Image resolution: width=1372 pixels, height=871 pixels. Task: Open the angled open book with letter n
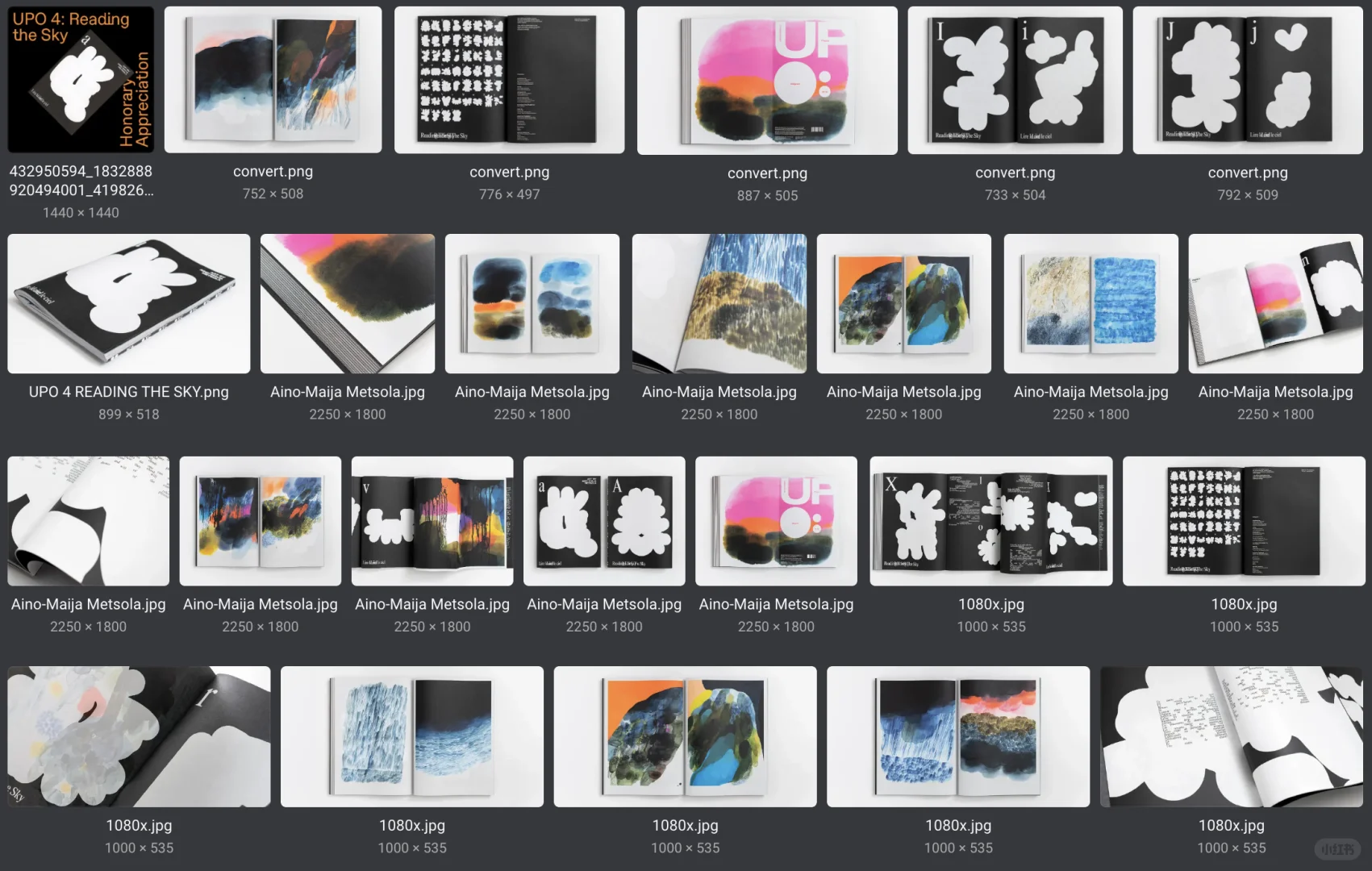click(1275, 304)
